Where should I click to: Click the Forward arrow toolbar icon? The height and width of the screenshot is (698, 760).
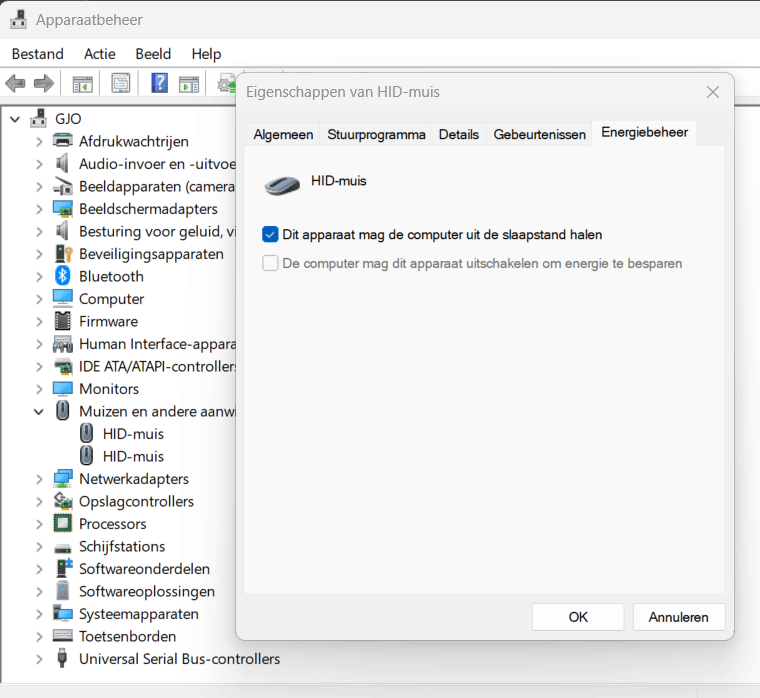[x=44, y=83]
